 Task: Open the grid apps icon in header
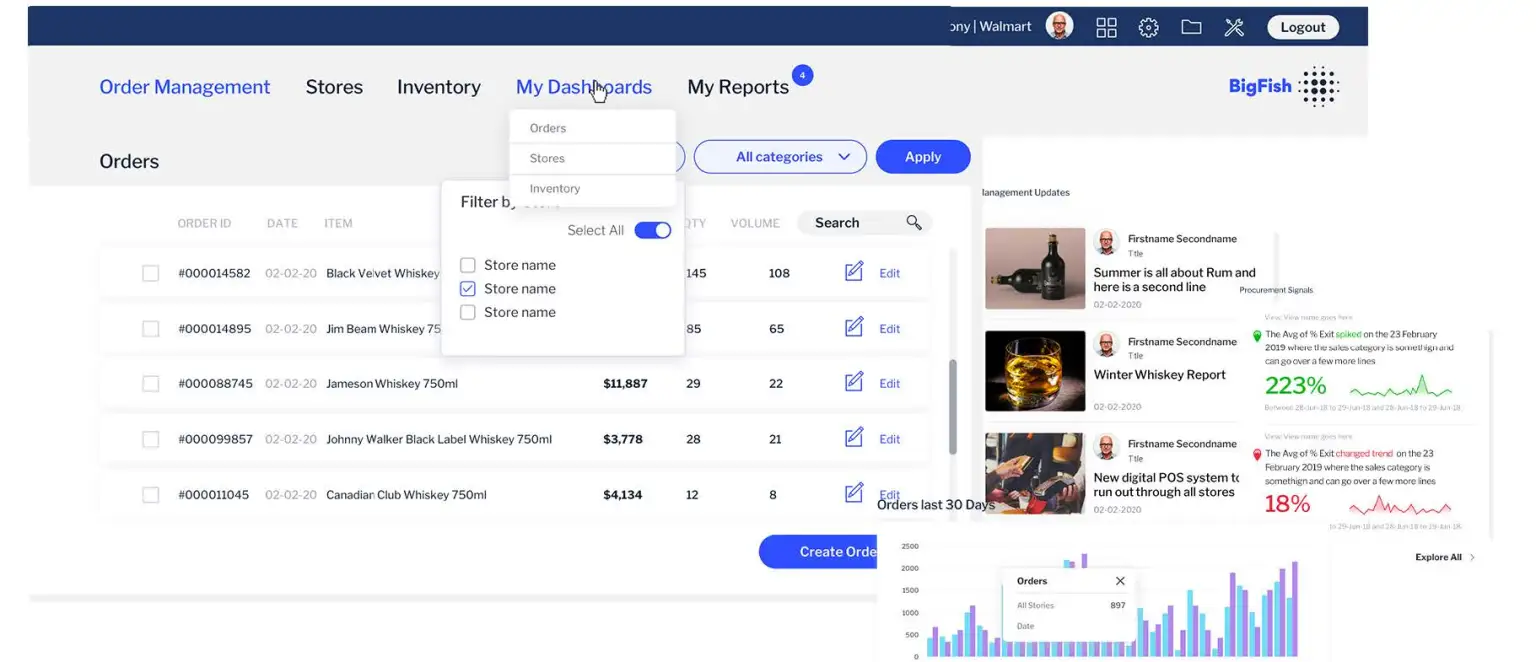[1106, 28]
